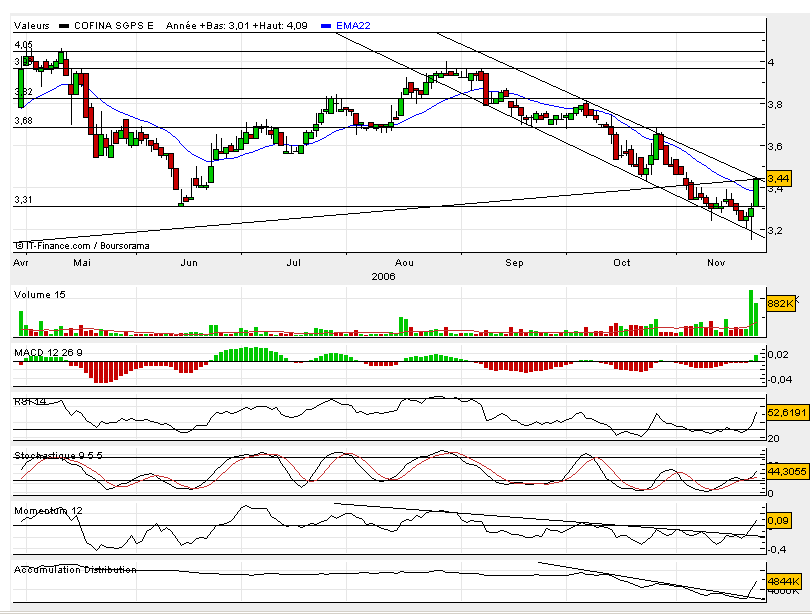
Task: Click the tall green November volume bar
Action: 751,313
